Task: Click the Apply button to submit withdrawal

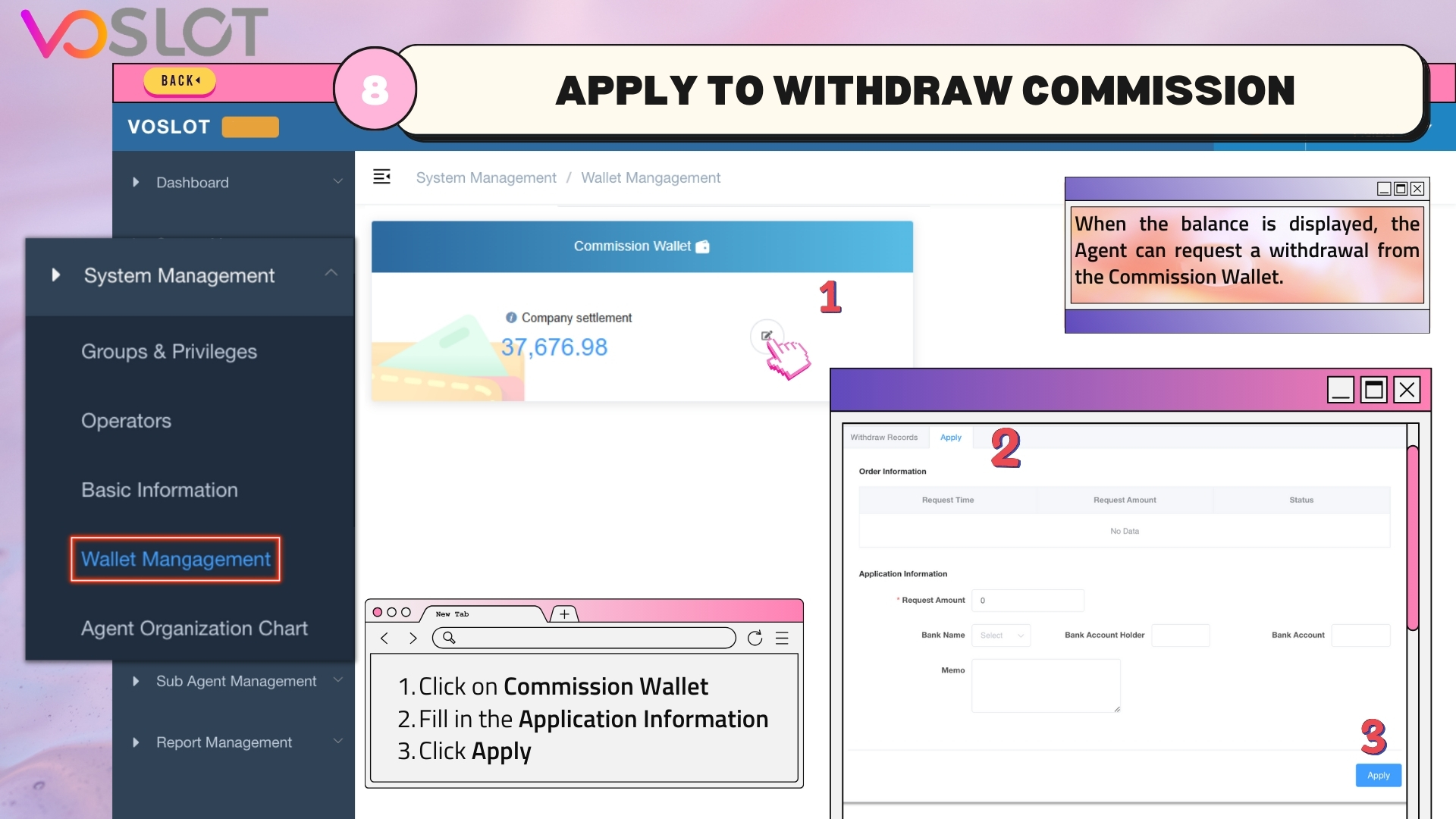Action: tap(1378, 775)
